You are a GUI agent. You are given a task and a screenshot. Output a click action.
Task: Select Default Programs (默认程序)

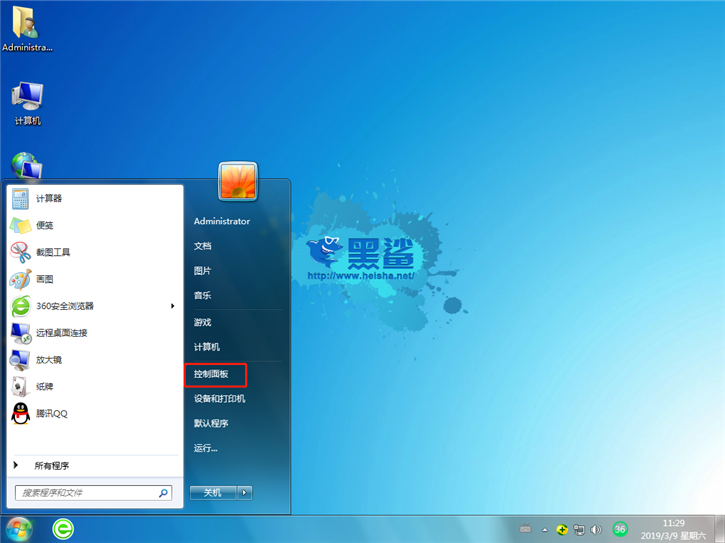click(211, 423)
